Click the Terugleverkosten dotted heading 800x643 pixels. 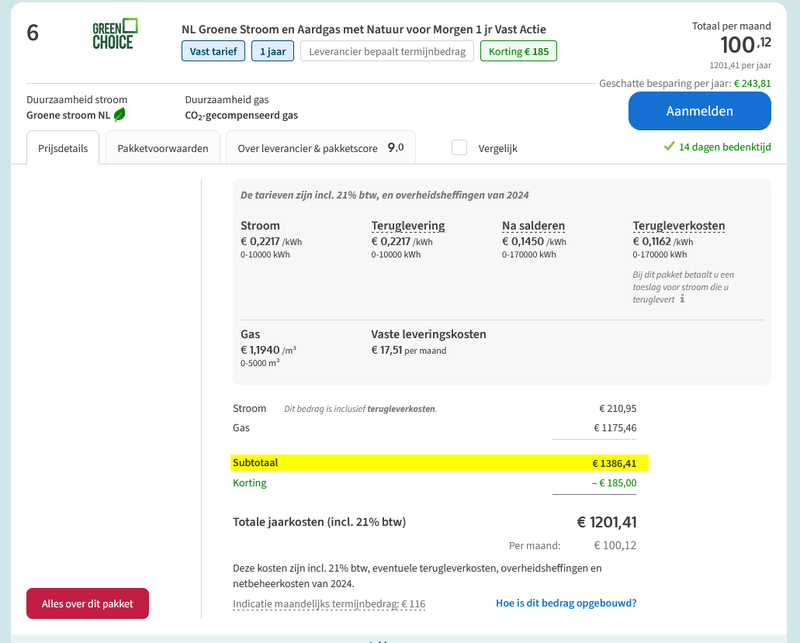[x=679, y=226]
